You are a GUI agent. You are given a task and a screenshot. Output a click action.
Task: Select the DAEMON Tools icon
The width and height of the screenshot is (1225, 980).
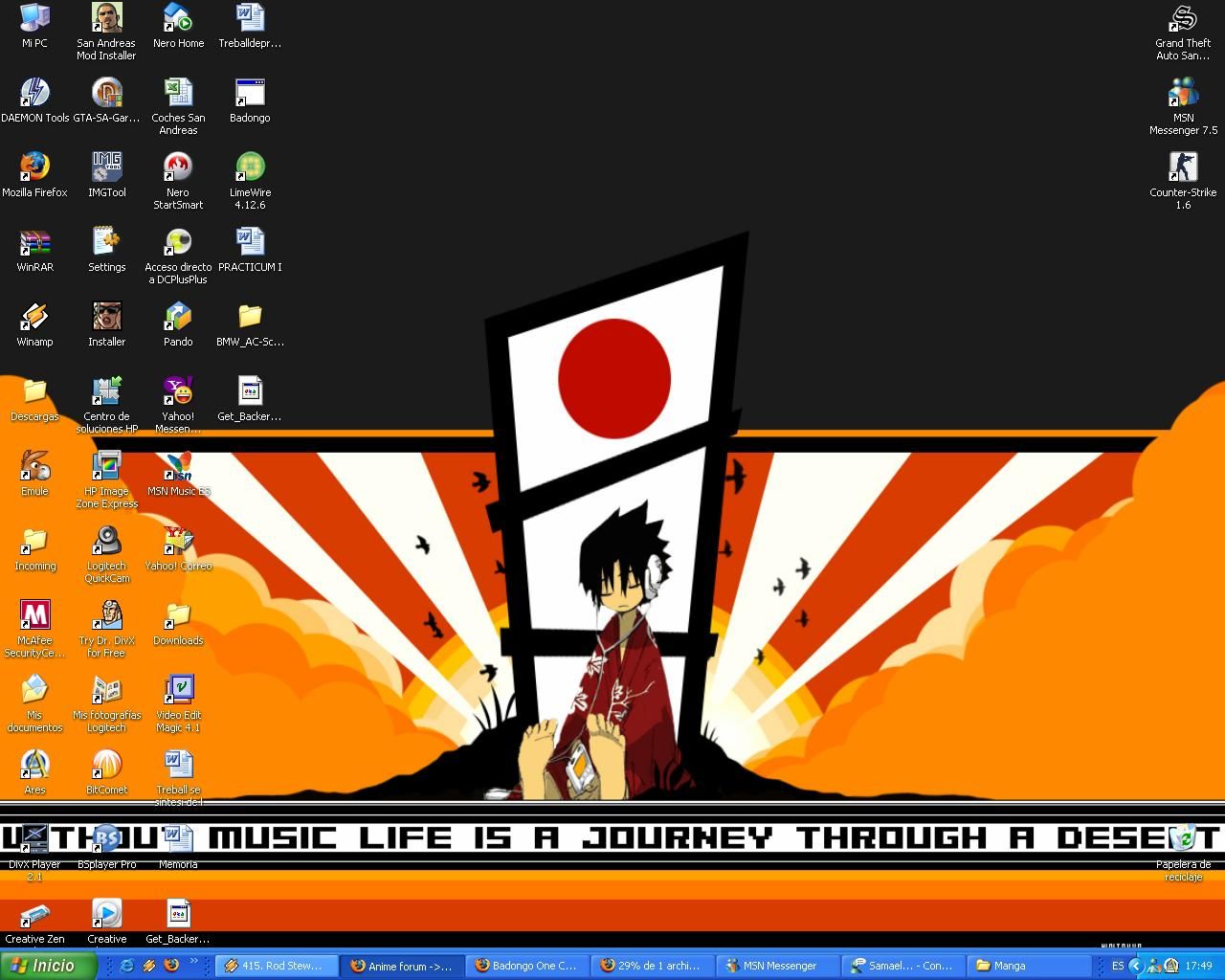point(34,100)
